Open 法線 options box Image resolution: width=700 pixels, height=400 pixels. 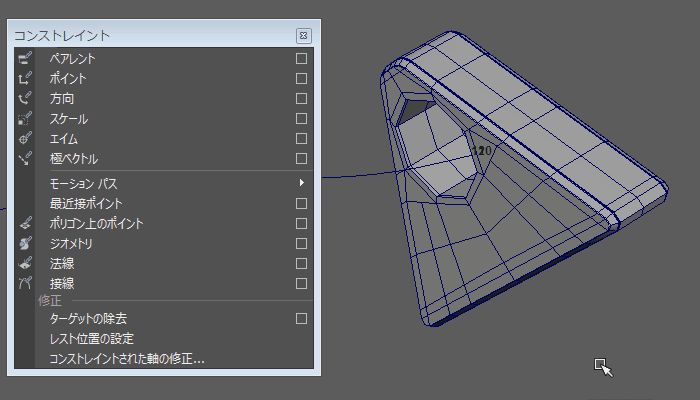coord(301,263)
